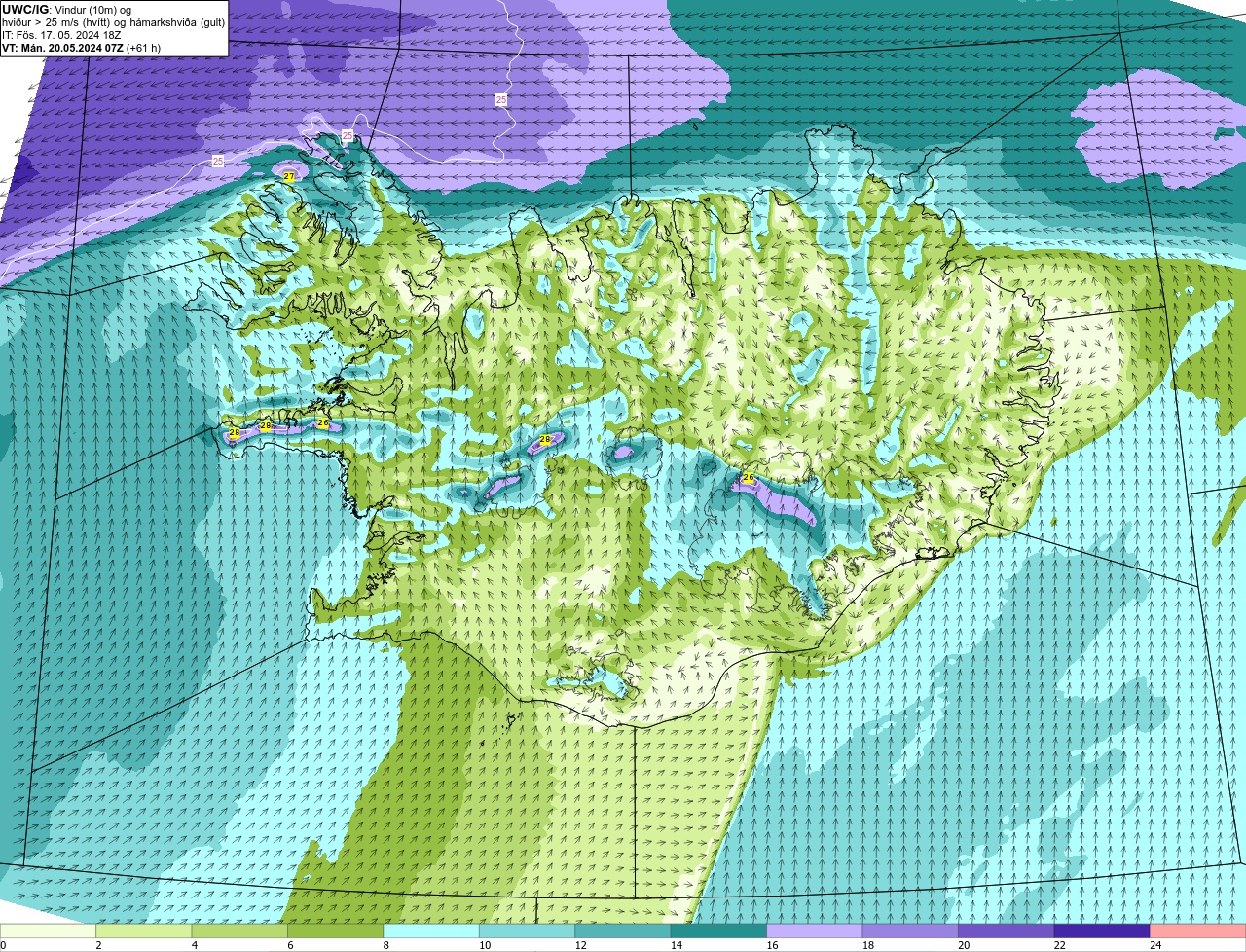Click the 8–10 legend color swatch
Image resolution: width=1246 pixels, height=952 pixels.
(x=431, y=932)
